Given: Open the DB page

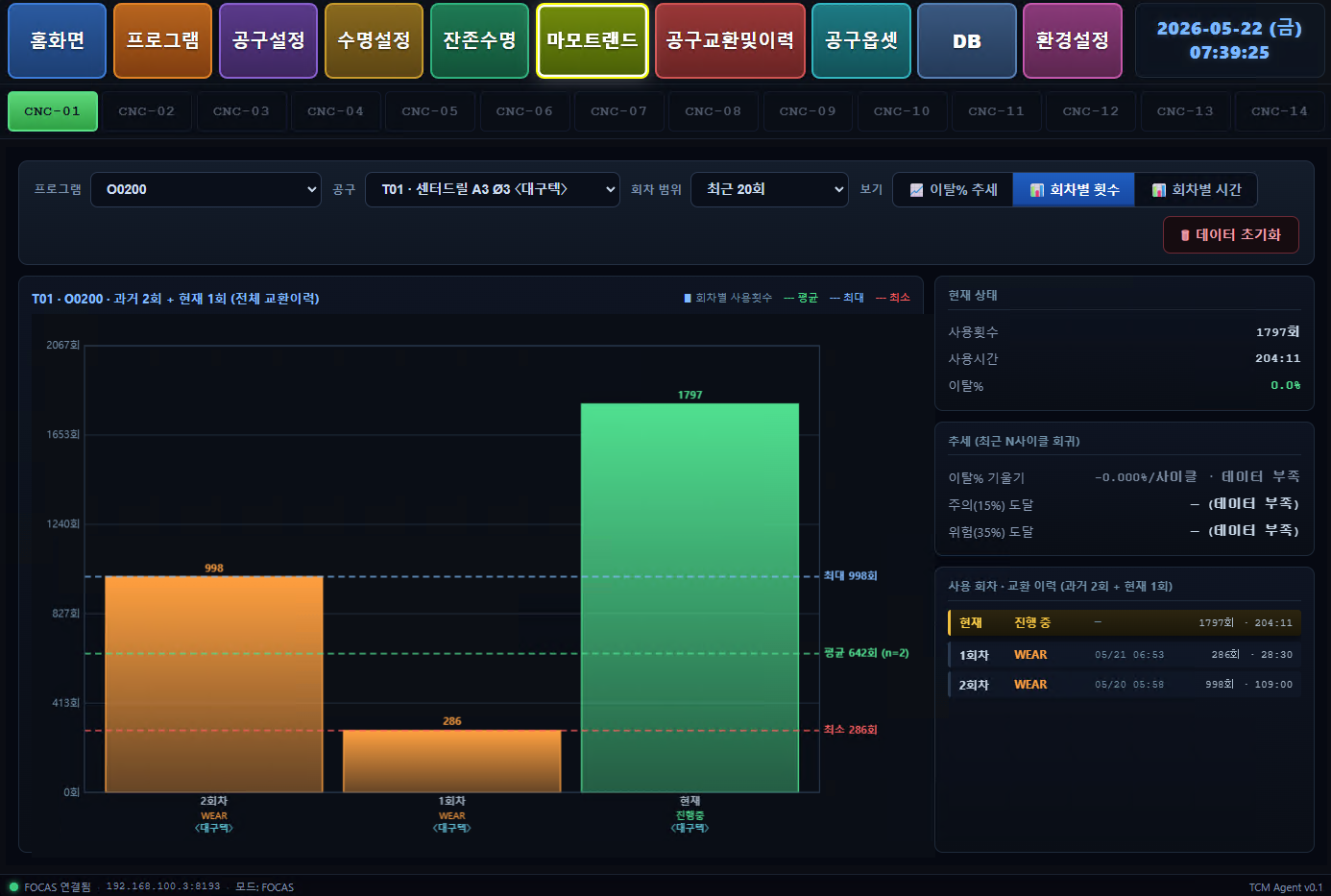Looking at the screenshot, I should click(x=967, y=40).
